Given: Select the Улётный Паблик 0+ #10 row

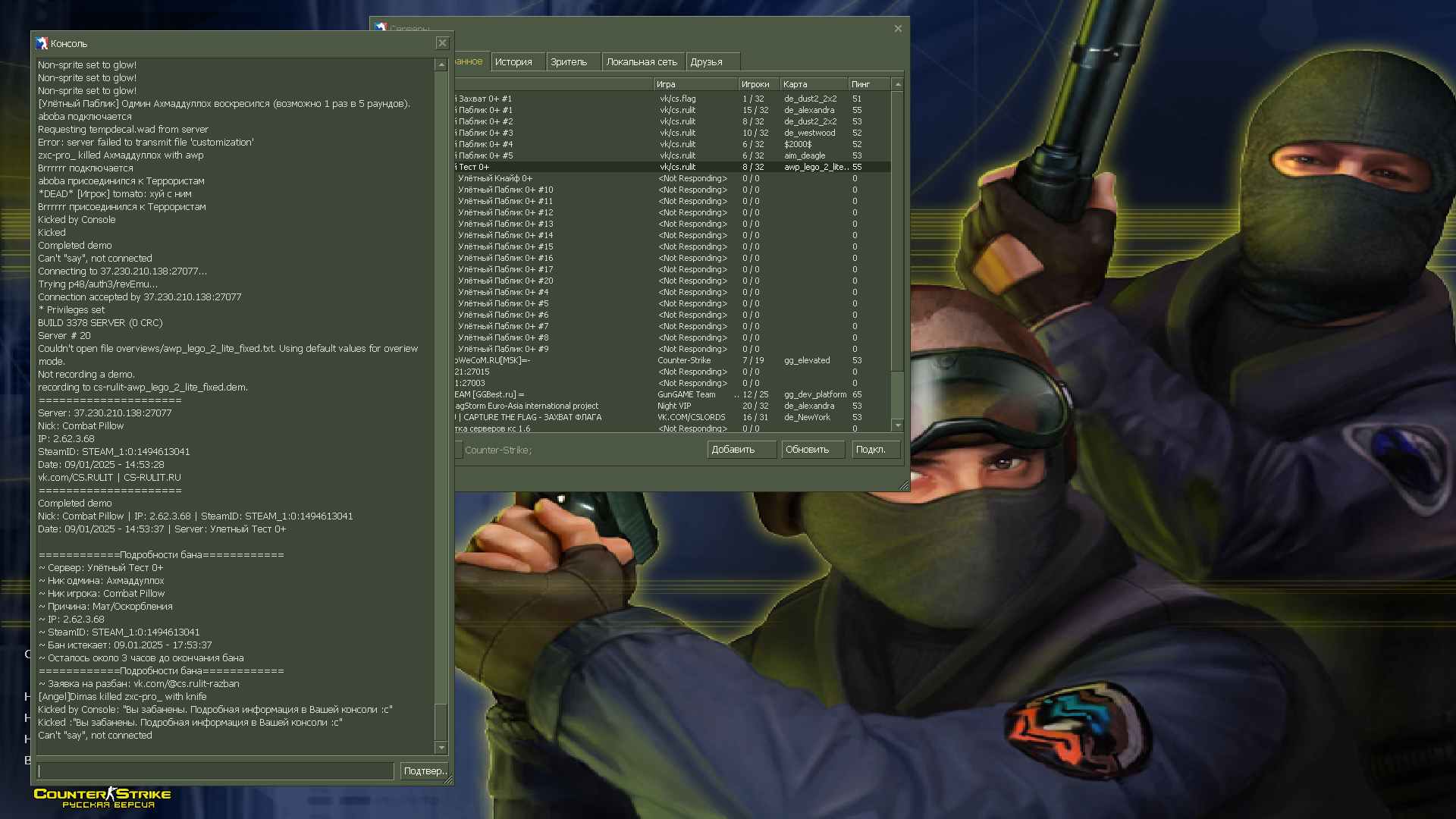Looking at the screenshot, I should coord(673,190).
